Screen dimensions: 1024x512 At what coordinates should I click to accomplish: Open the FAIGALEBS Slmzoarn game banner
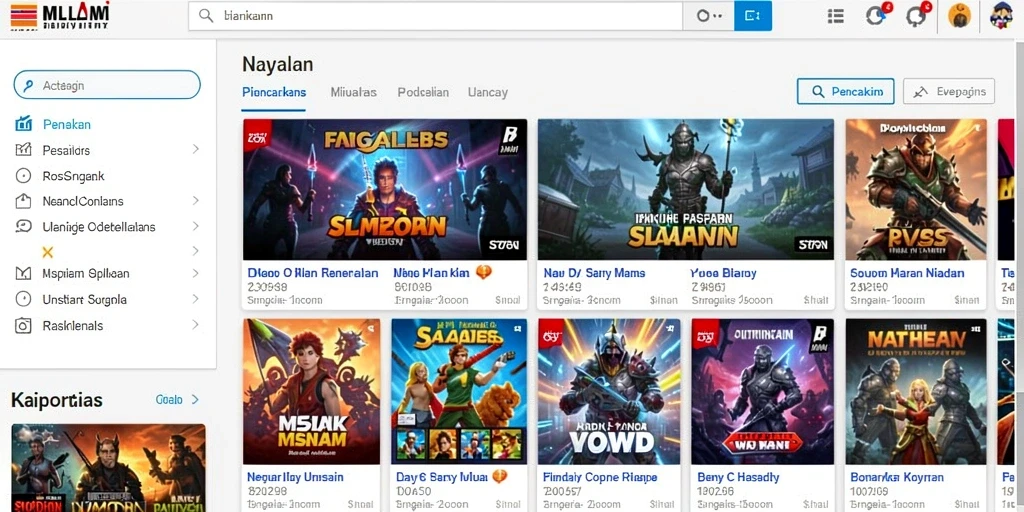point(385,189)
